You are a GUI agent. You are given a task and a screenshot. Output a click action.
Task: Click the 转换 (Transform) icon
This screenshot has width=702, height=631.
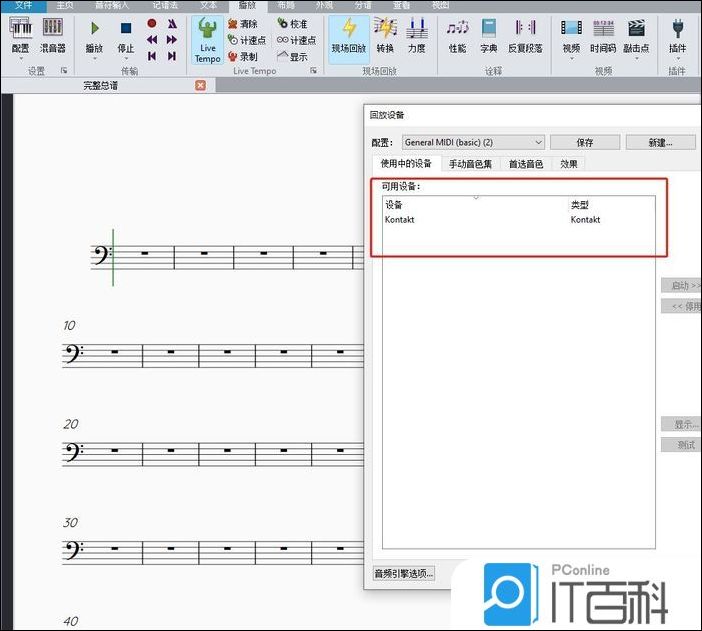click(385, 35)
